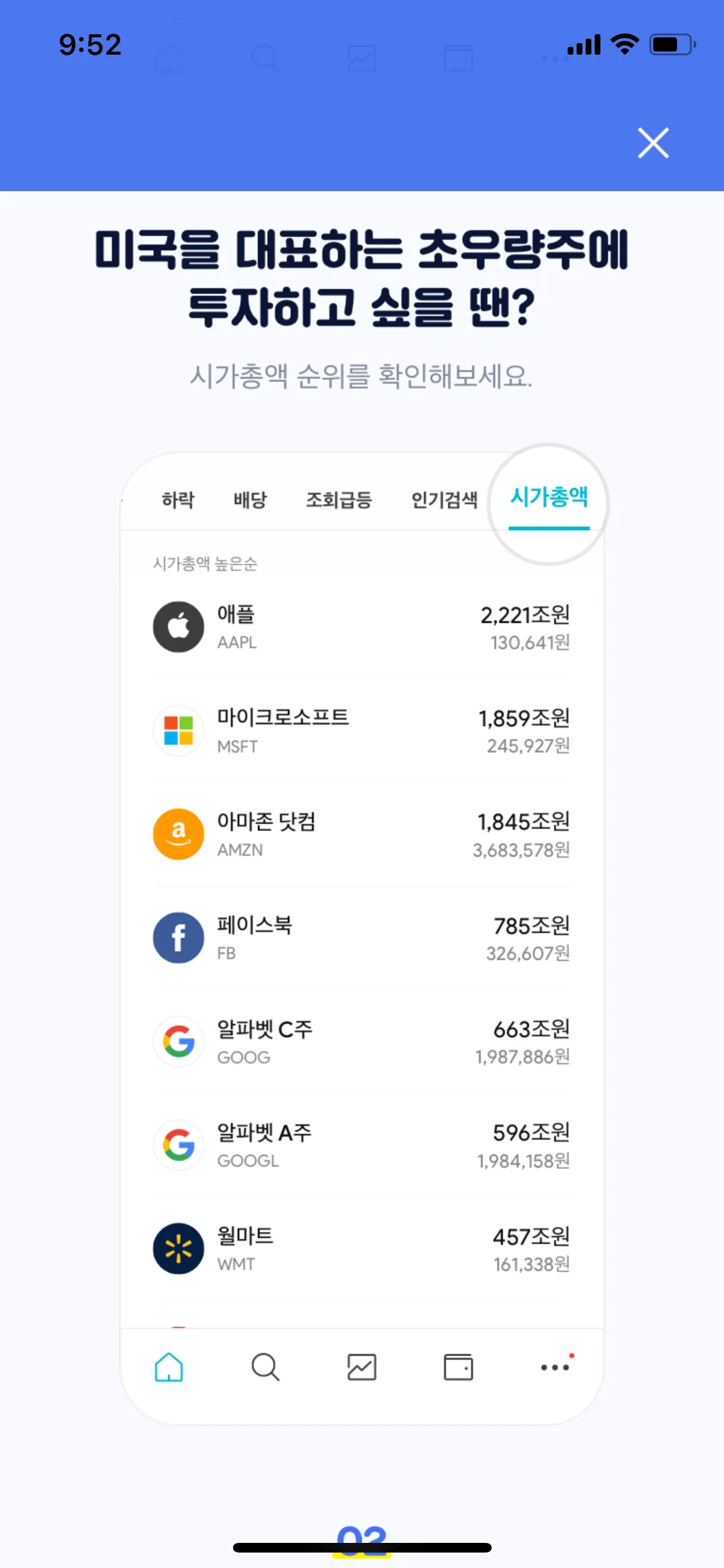Tap the Amazon logo icon

[x=178, y=834]
